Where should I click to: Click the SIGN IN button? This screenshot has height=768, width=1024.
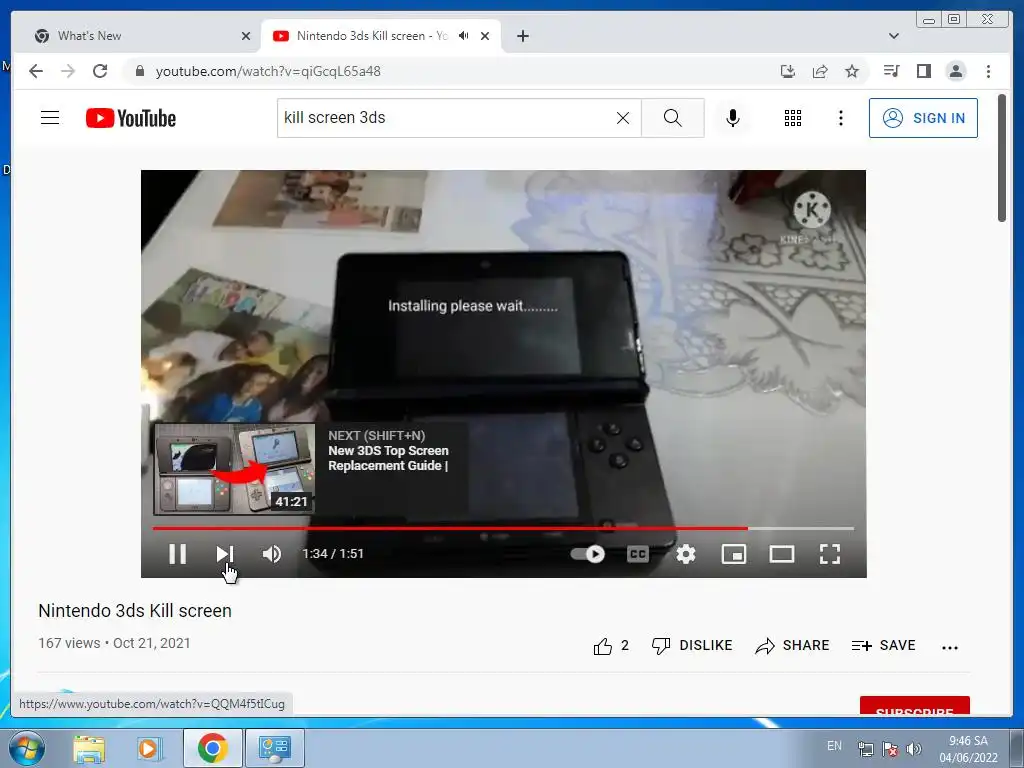tap(923, 118)
